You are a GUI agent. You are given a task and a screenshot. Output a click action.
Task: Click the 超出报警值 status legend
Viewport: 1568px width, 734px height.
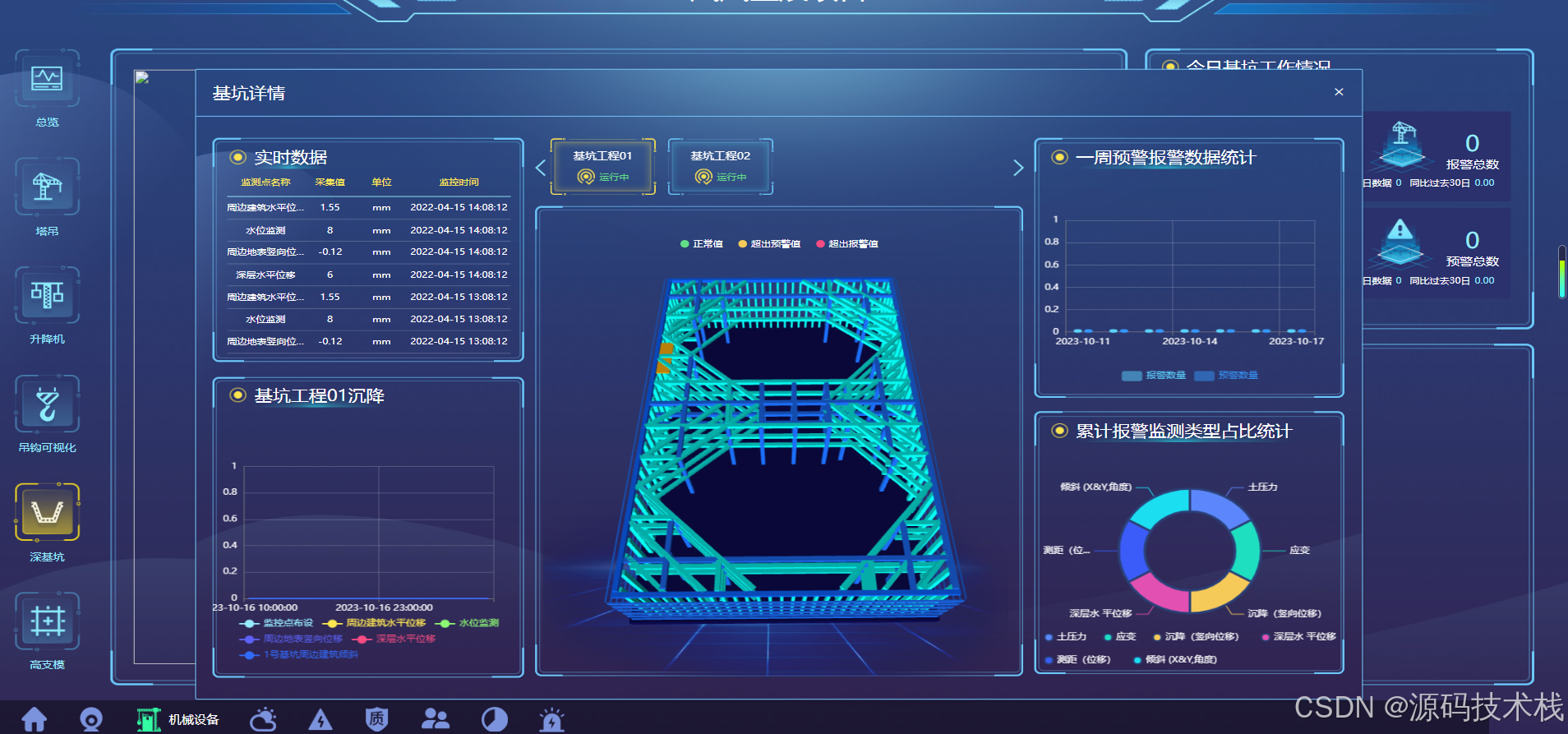point(847,244)
